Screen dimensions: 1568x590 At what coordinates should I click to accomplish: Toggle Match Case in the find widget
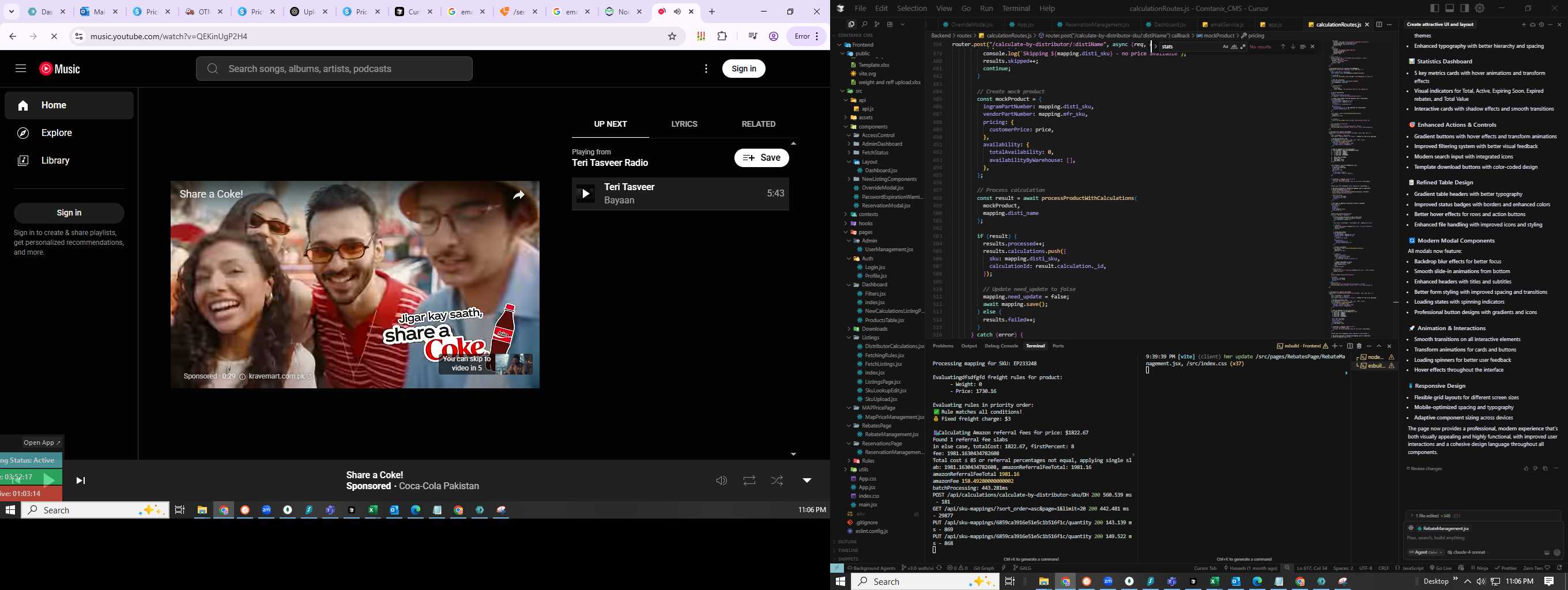[1226, 47]
